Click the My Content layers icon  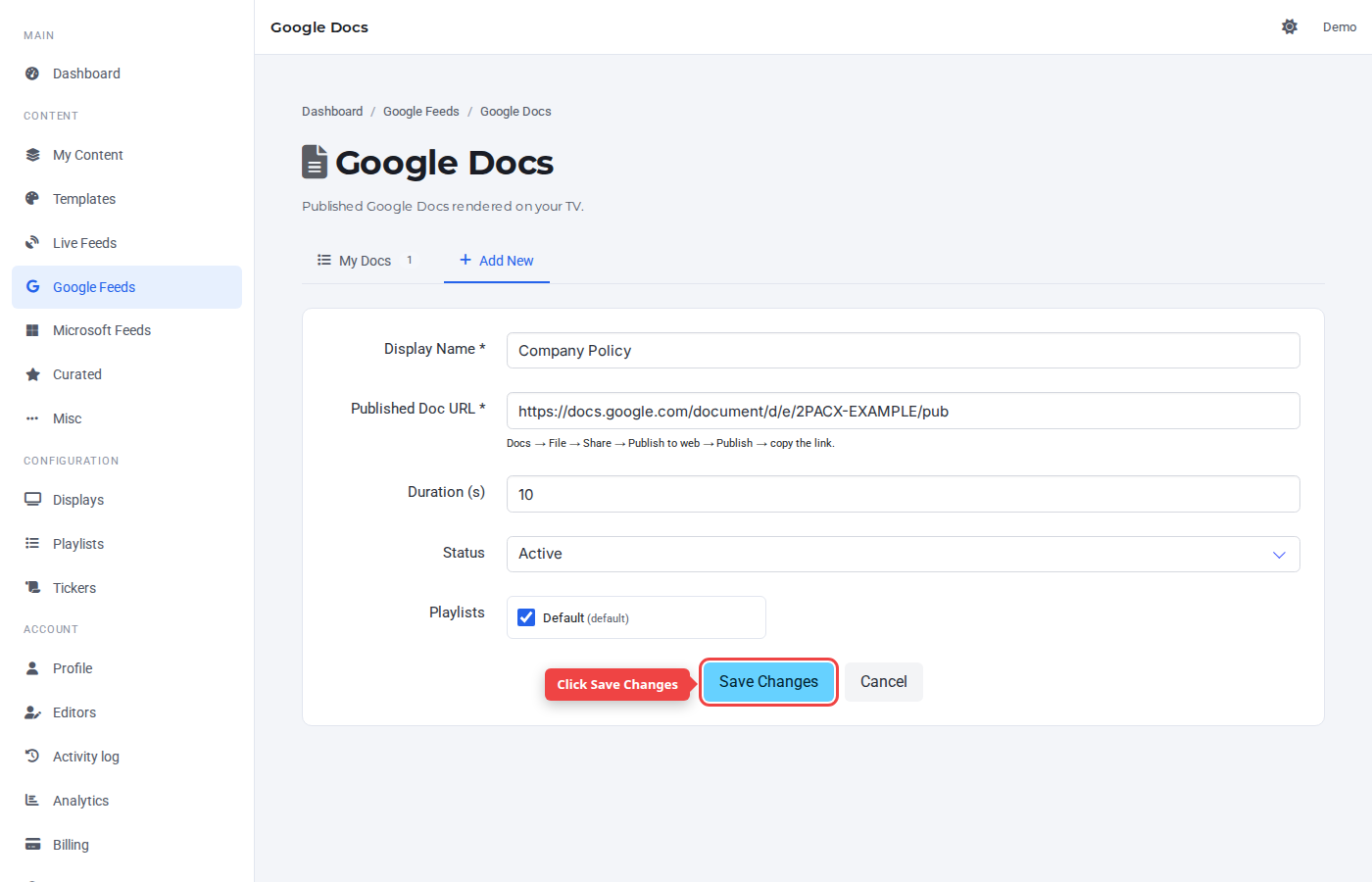point(32,155)
